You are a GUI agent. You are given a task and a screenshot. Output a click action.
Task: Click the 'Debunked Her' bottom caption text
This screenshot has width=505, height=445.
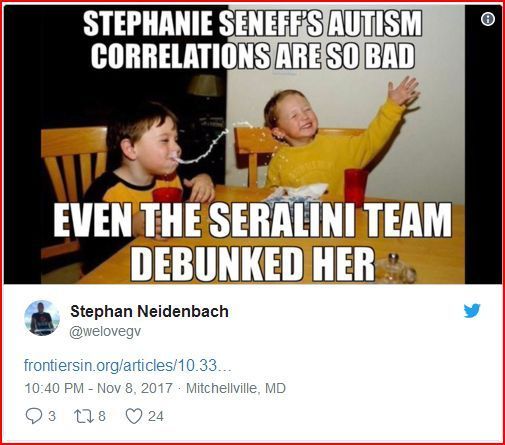pyautogui.click(x=252, y=264)
